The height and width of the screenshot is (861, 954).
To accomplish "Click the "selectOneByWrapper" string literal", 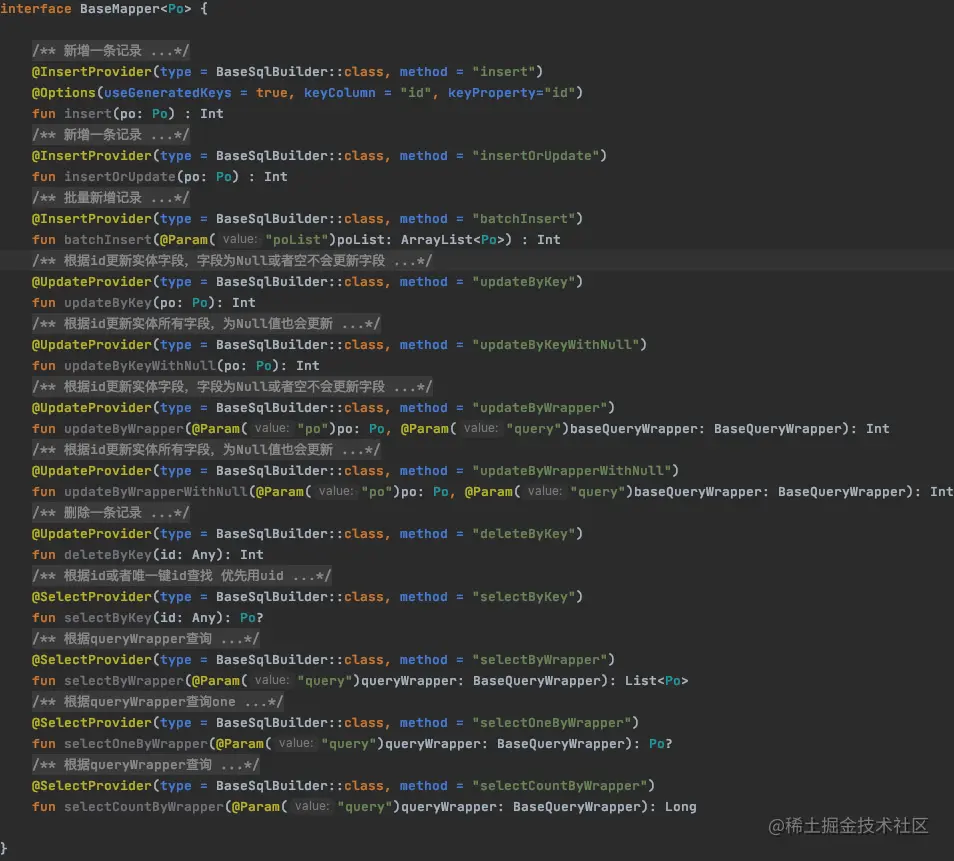I will [552, 723].
